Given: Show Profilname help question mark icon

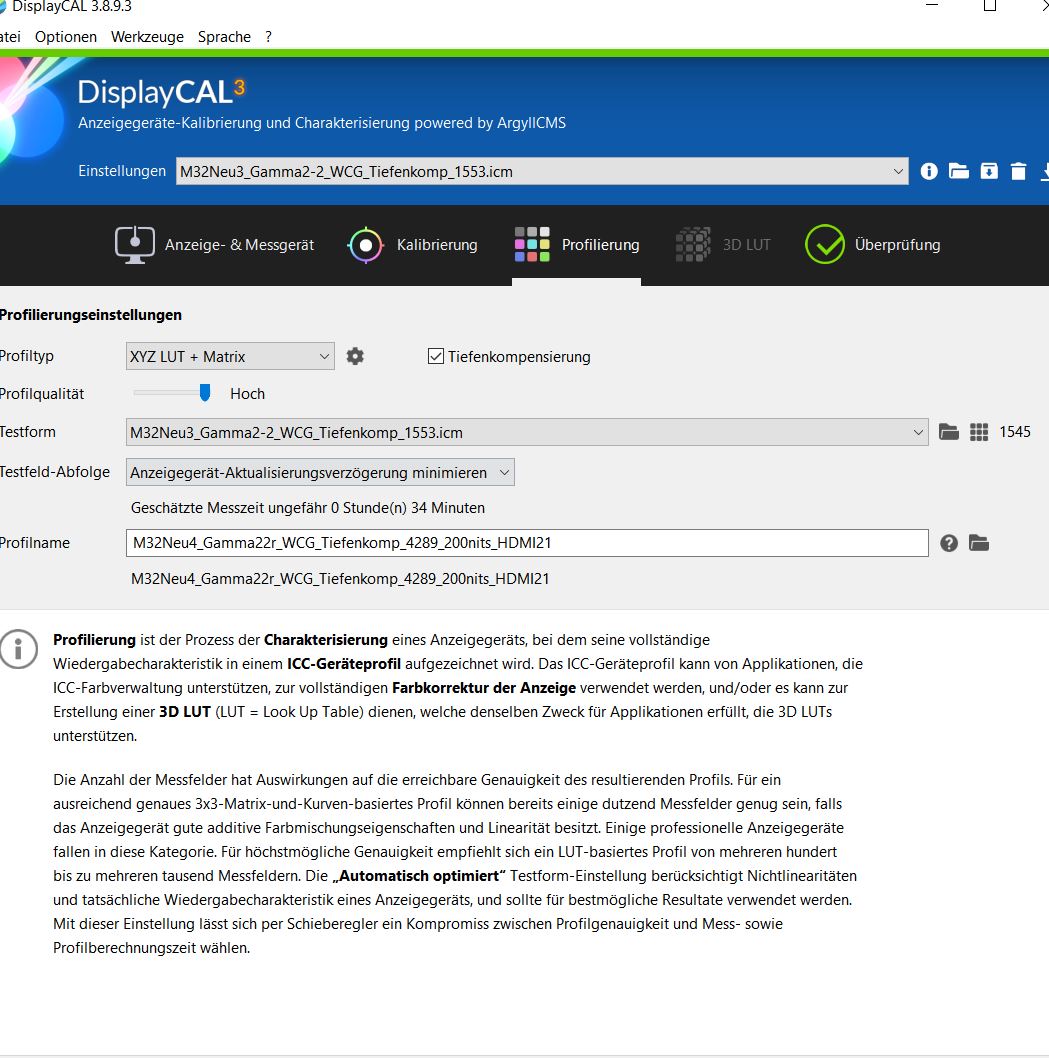Looking at the screenshot, I should click(949, 543).
